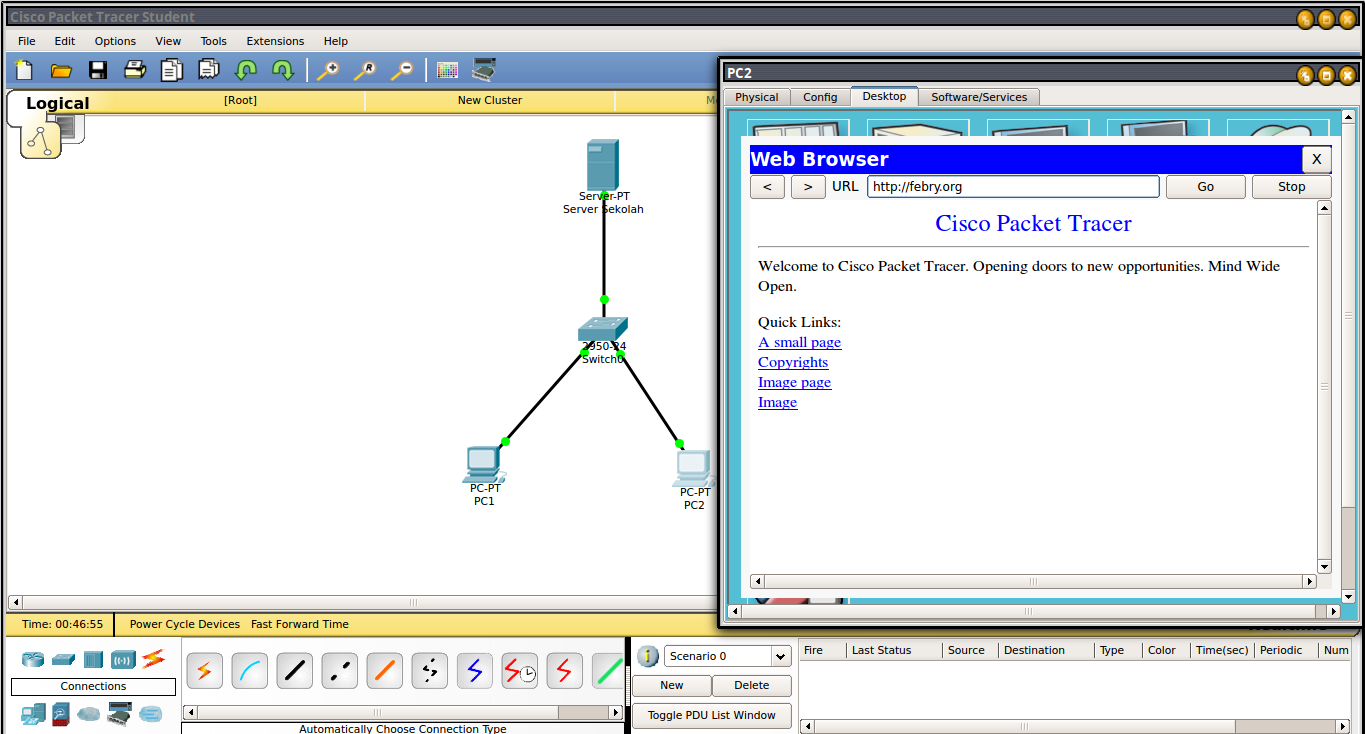Select the PC1 device in workspace
The image size is (1365, 734).
coord(484,464)
